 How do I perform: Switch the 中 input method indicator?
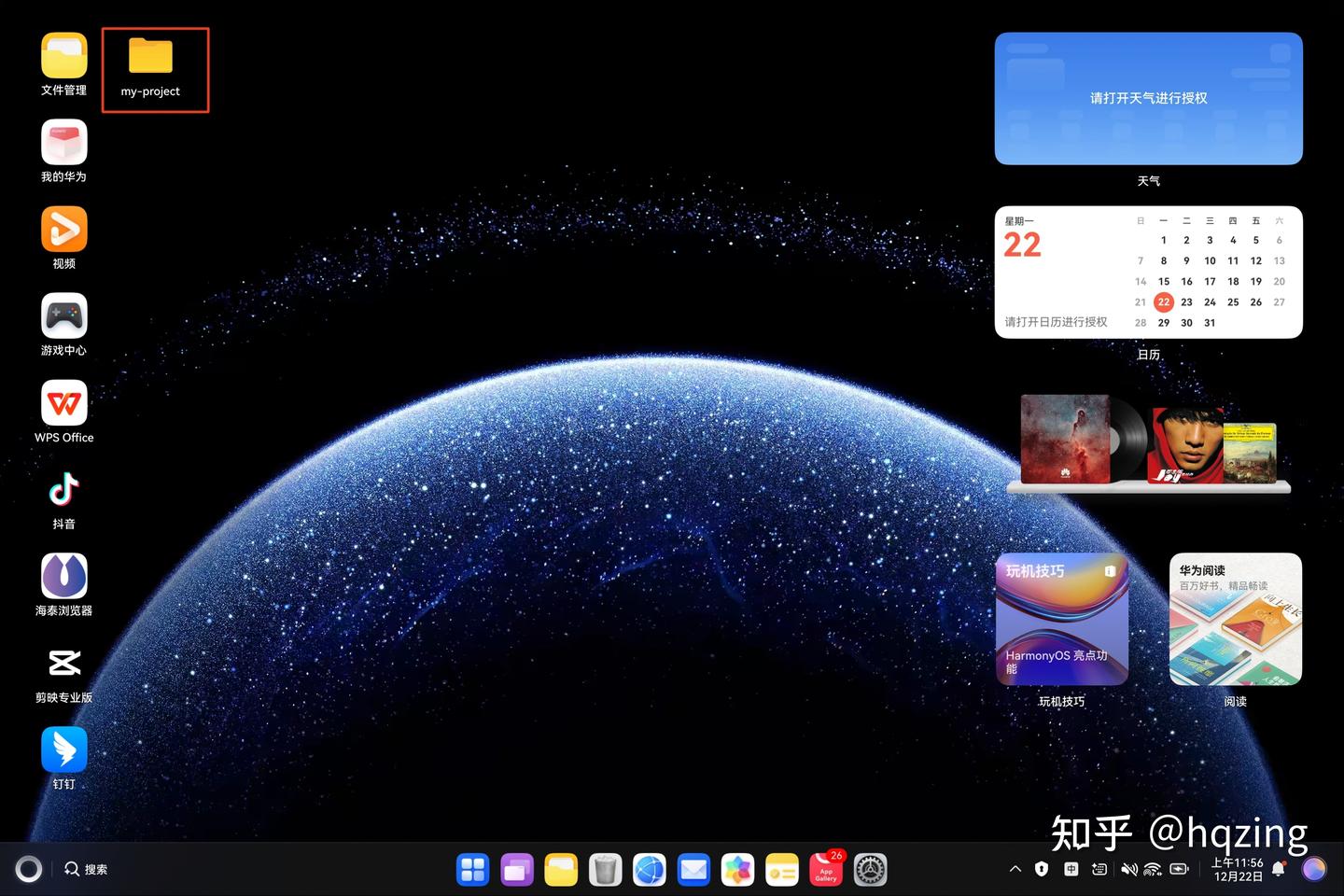pos(1071,869)
